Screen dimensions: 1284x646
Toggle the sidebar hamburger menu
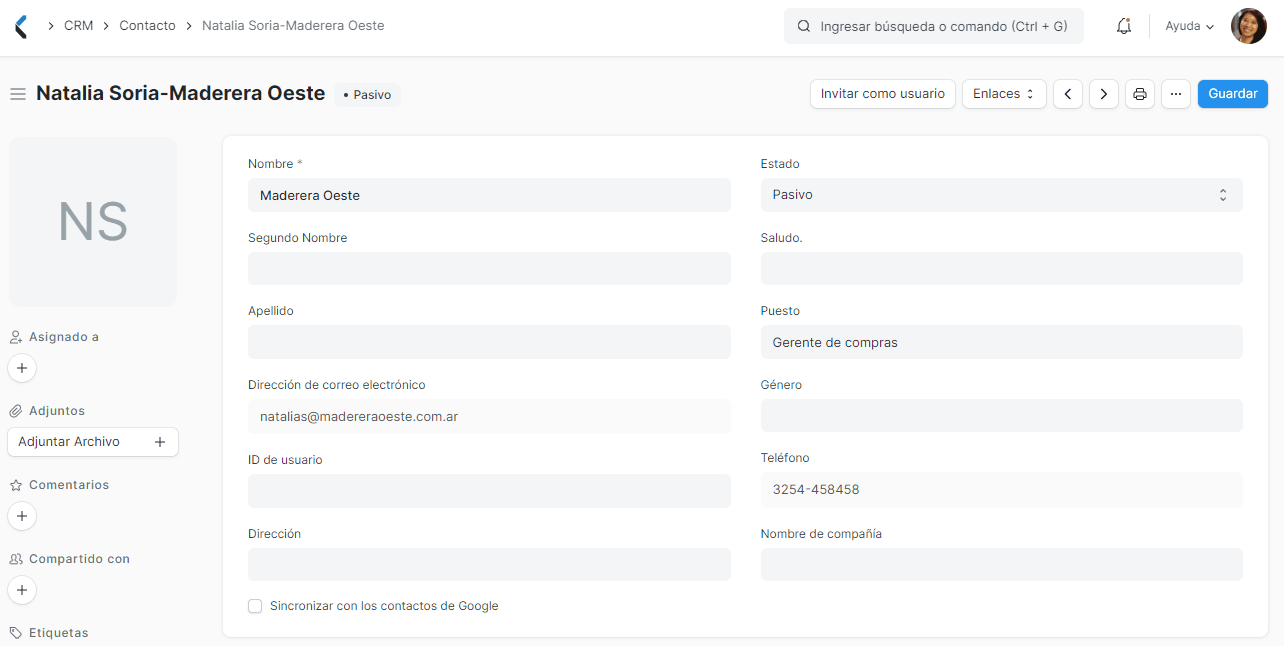[x=17, y=94]
